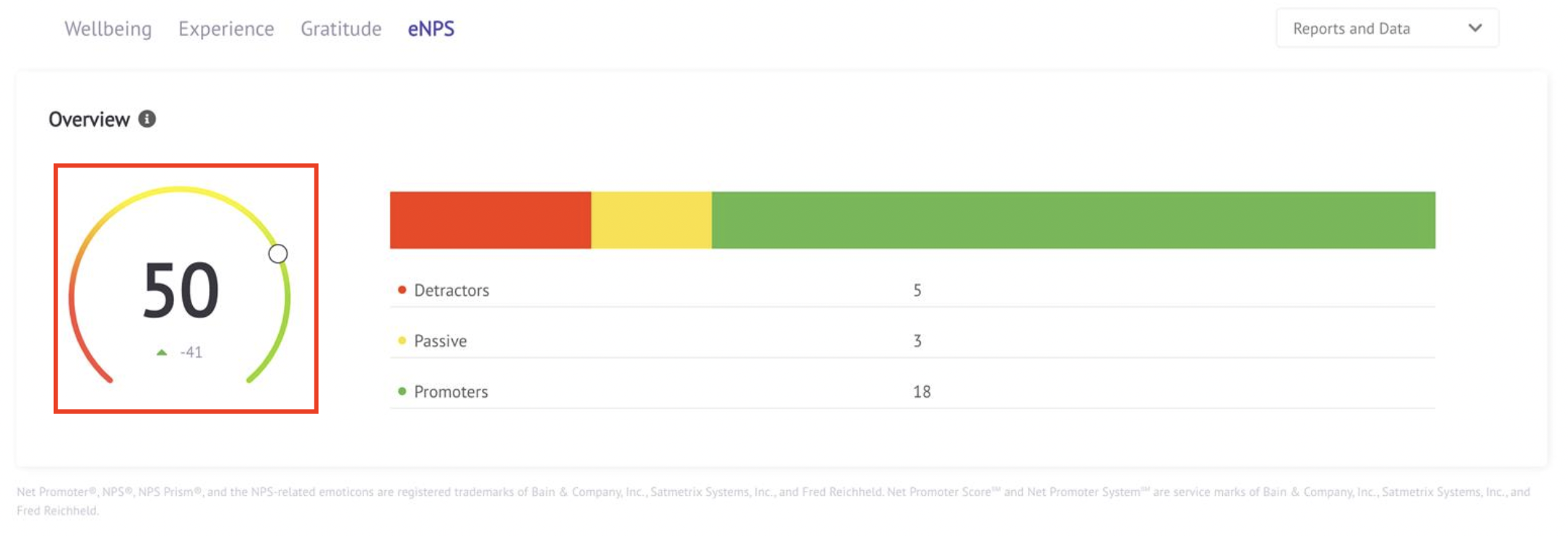Toggle the Promoters row in the legend
Image resolution: width=1568 pixels, height=536 pixels.
click(451, 390)
